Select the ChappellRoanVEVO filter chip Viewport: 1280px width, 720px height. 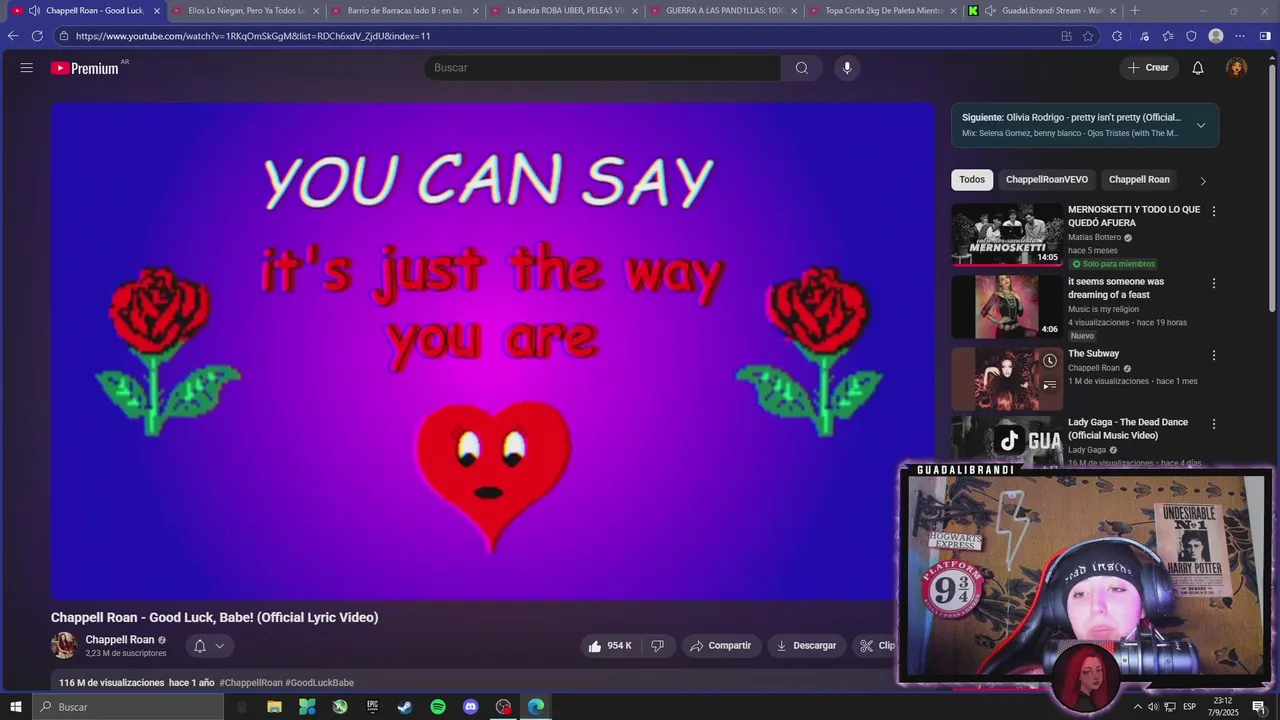pos(1047,180)
